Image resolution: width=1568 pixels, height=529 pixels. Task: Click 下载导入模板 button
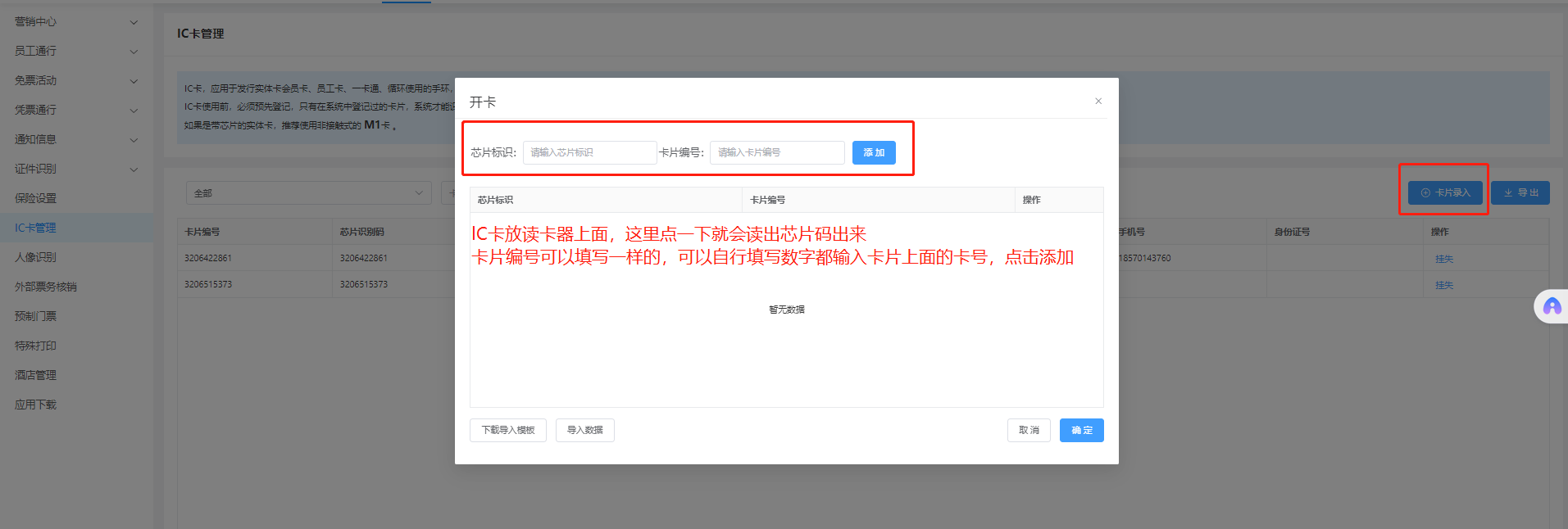click(x=508, y=431)
